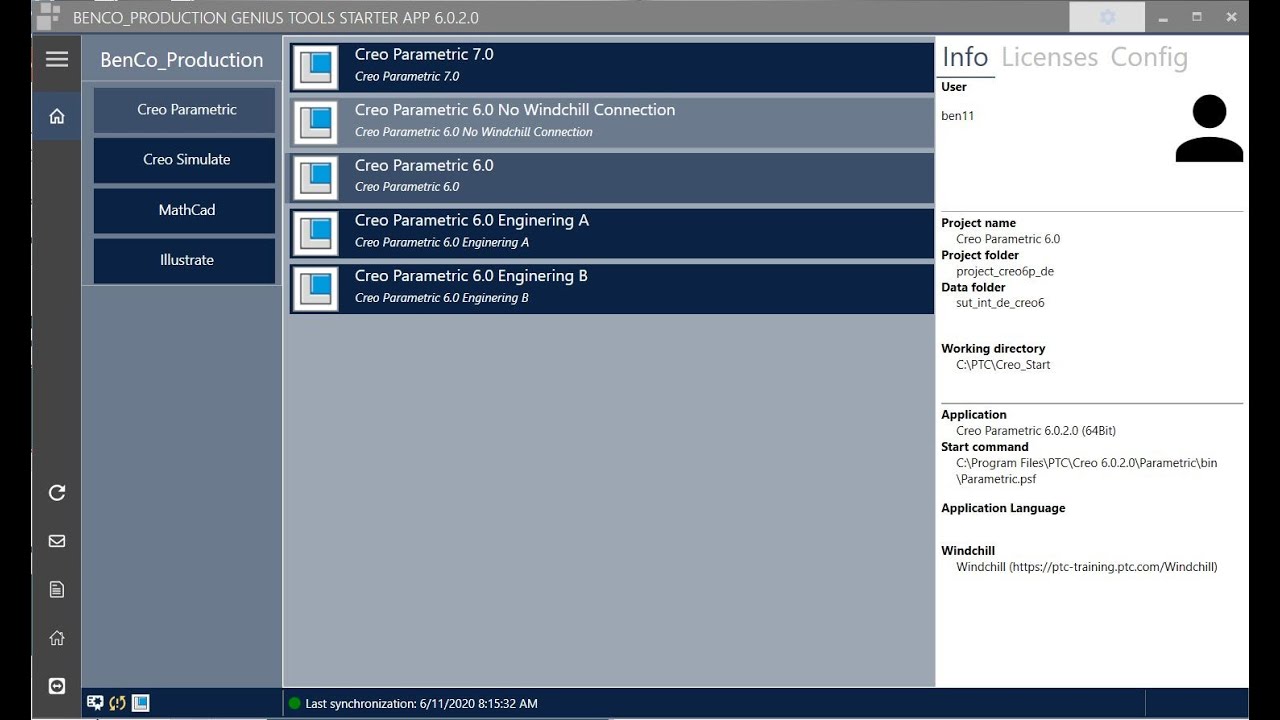Open settings gear in the title bar

(1107, 17)
